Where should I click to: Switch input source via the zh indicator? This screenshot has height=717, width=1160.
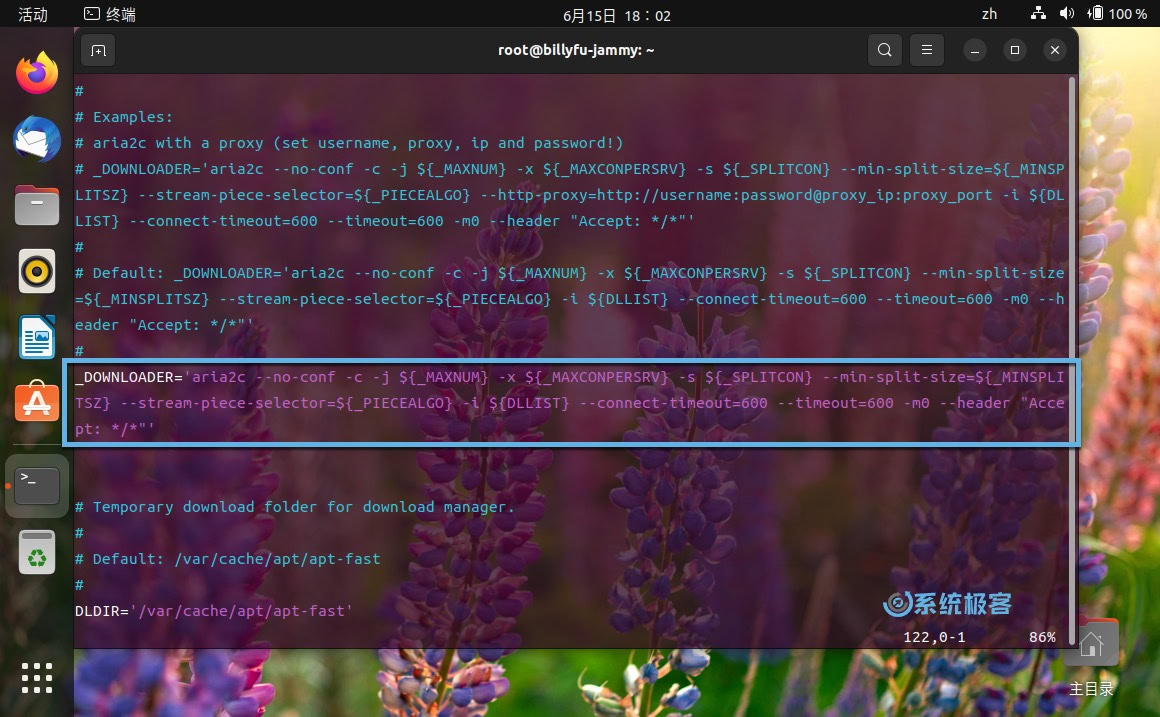coord(990,14)
